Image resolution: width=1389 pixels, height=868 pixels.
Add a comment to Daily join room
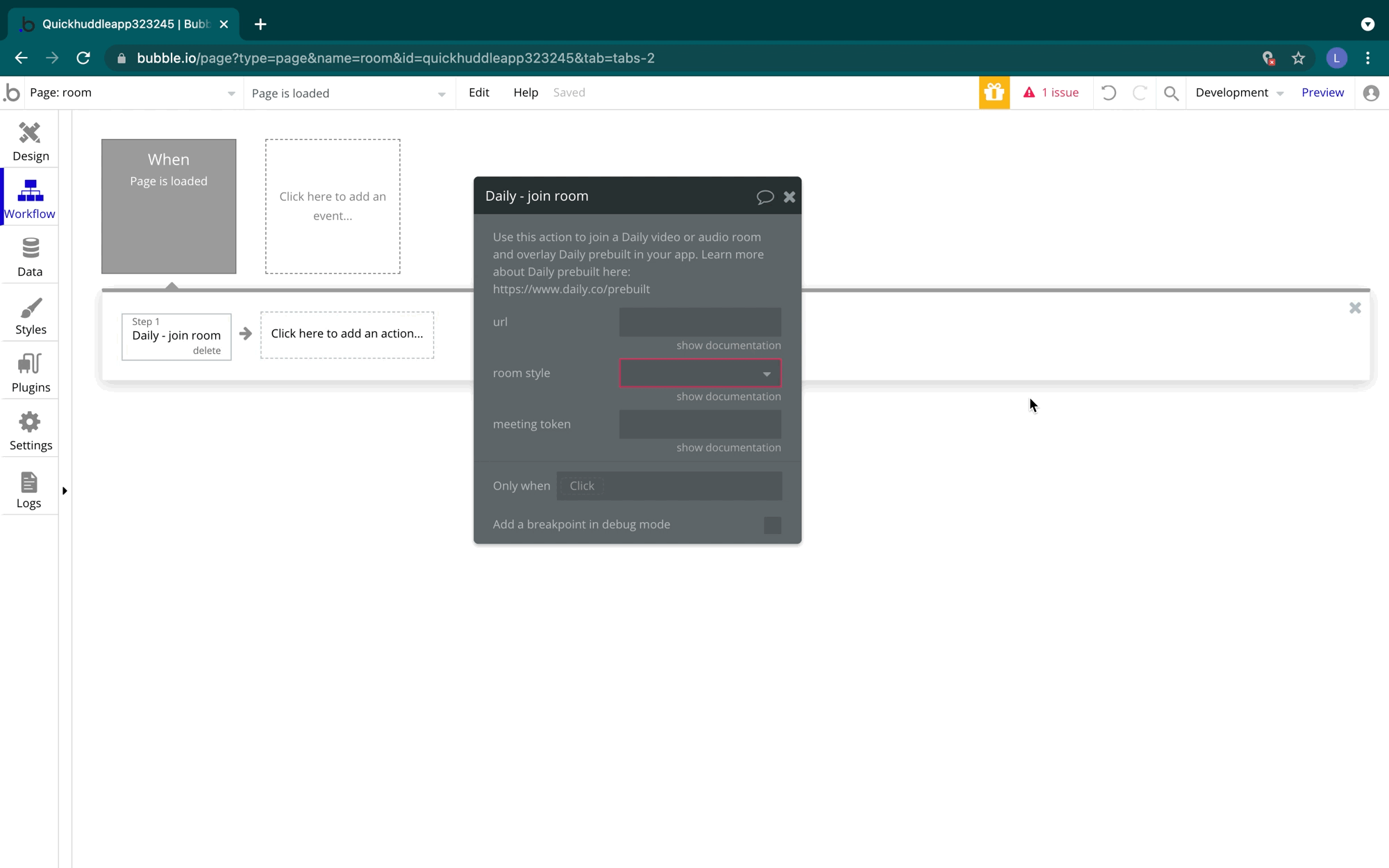pos(765,197)
